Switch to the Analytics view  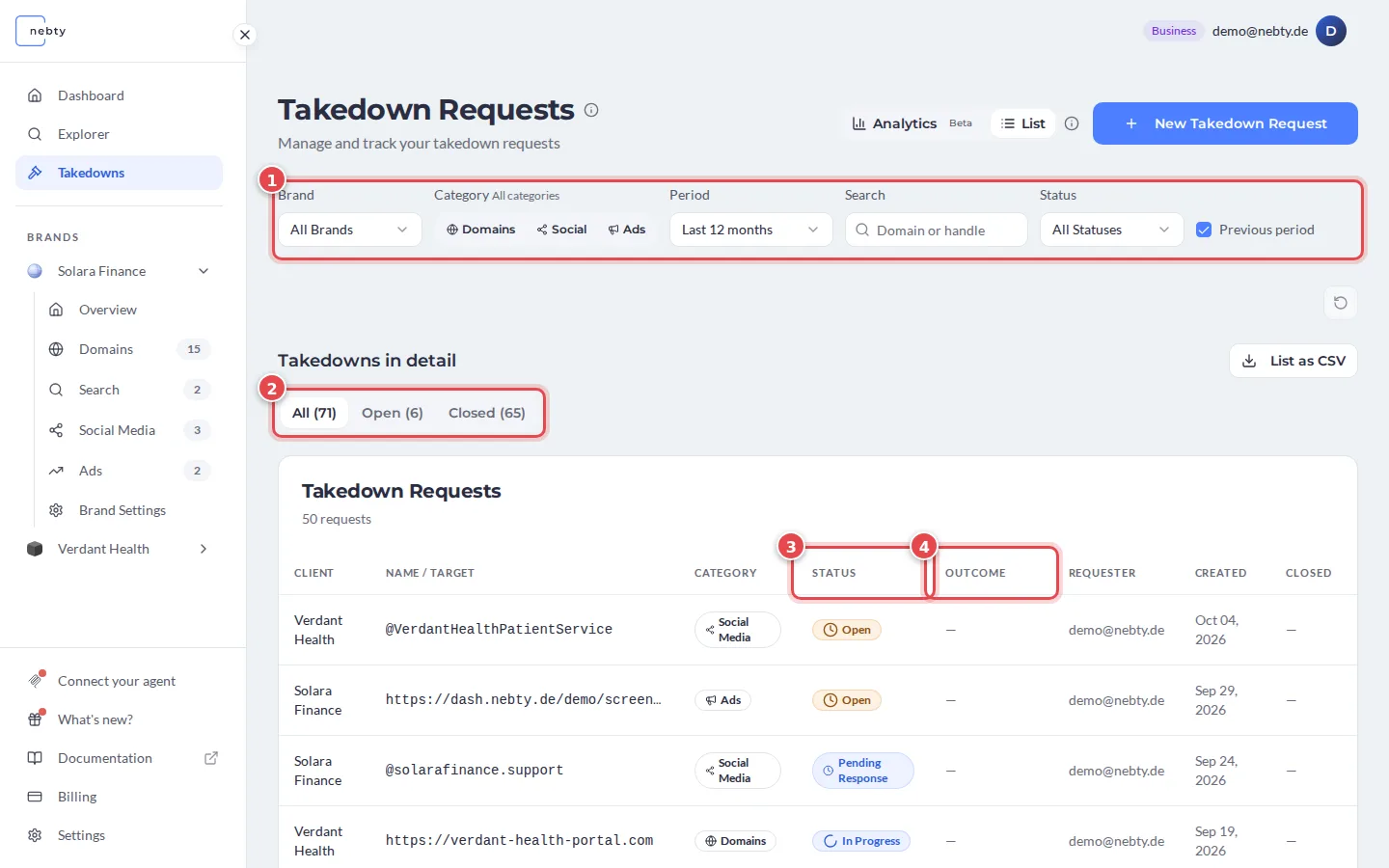pos(912,123)
